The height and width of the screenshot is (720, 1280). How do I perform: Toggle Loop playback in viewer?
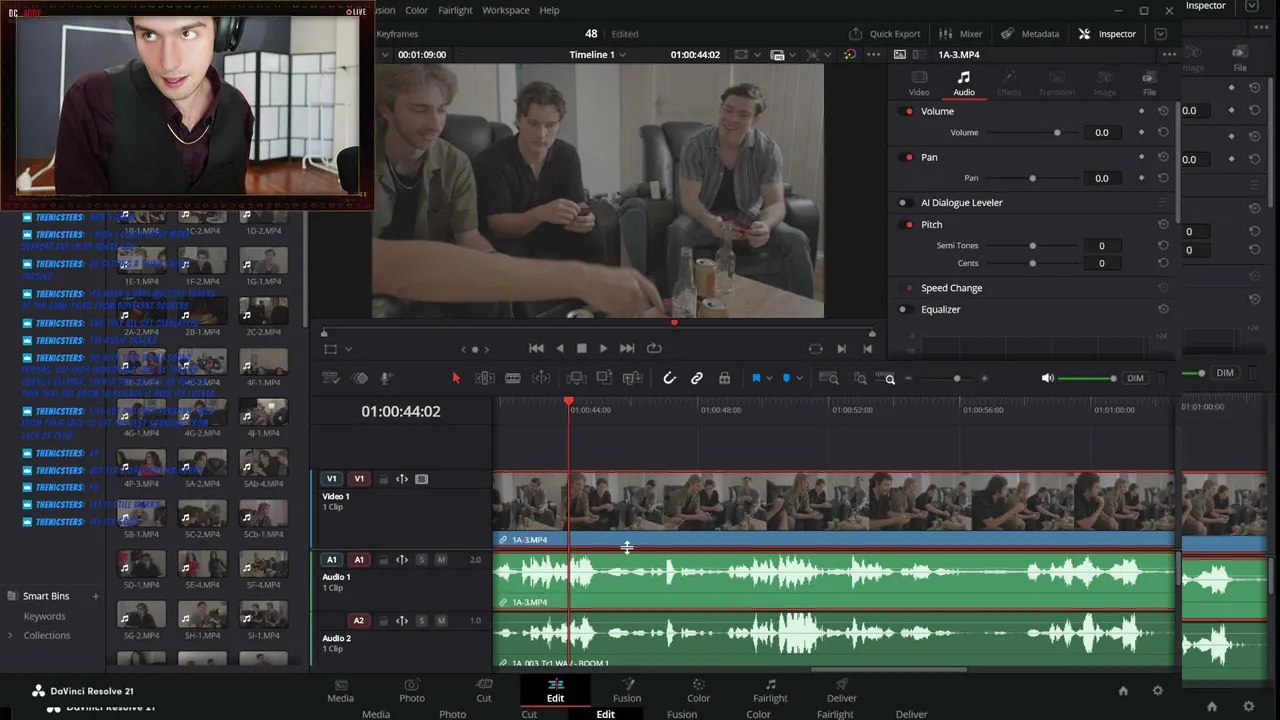point(654,348)
